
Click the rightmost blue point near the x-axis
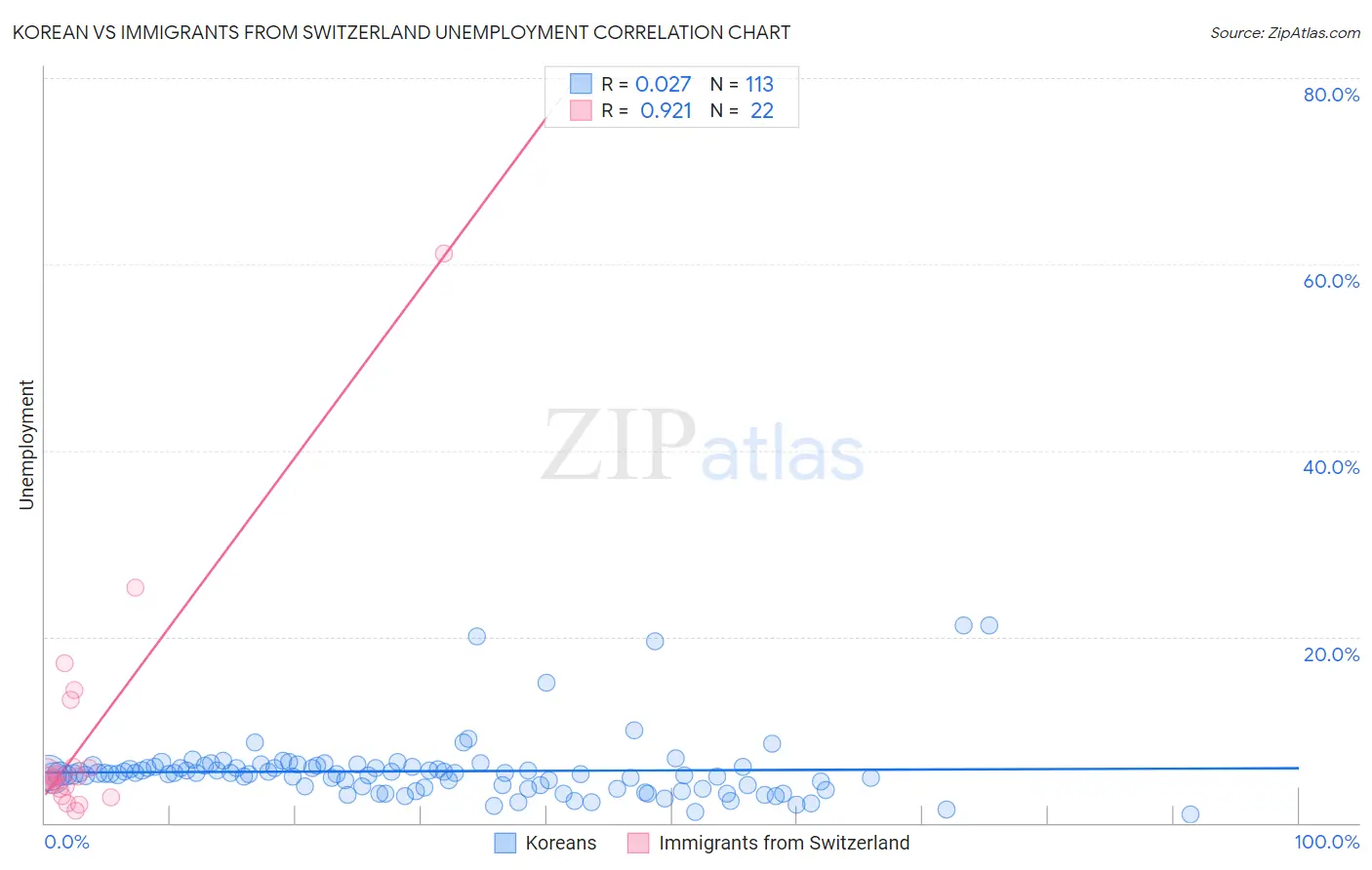1190,814
